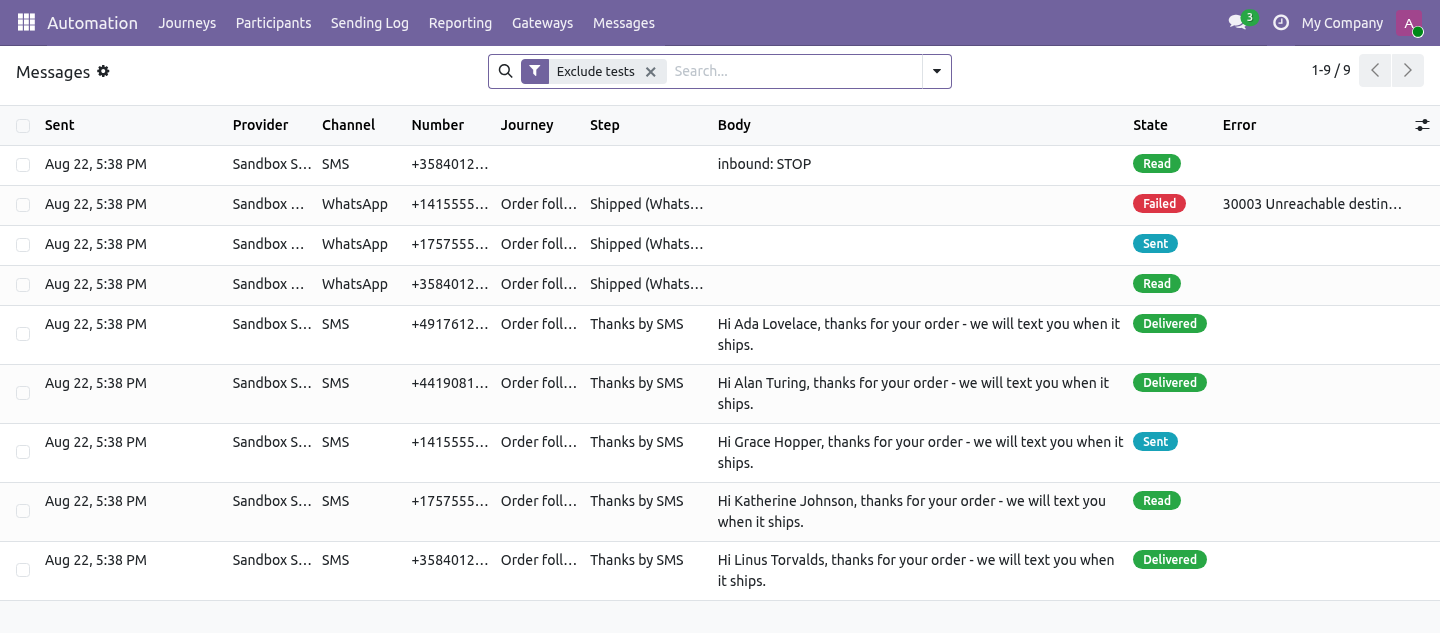
Task: Open the user avatar menu
Action: (x=1409, y=23)
